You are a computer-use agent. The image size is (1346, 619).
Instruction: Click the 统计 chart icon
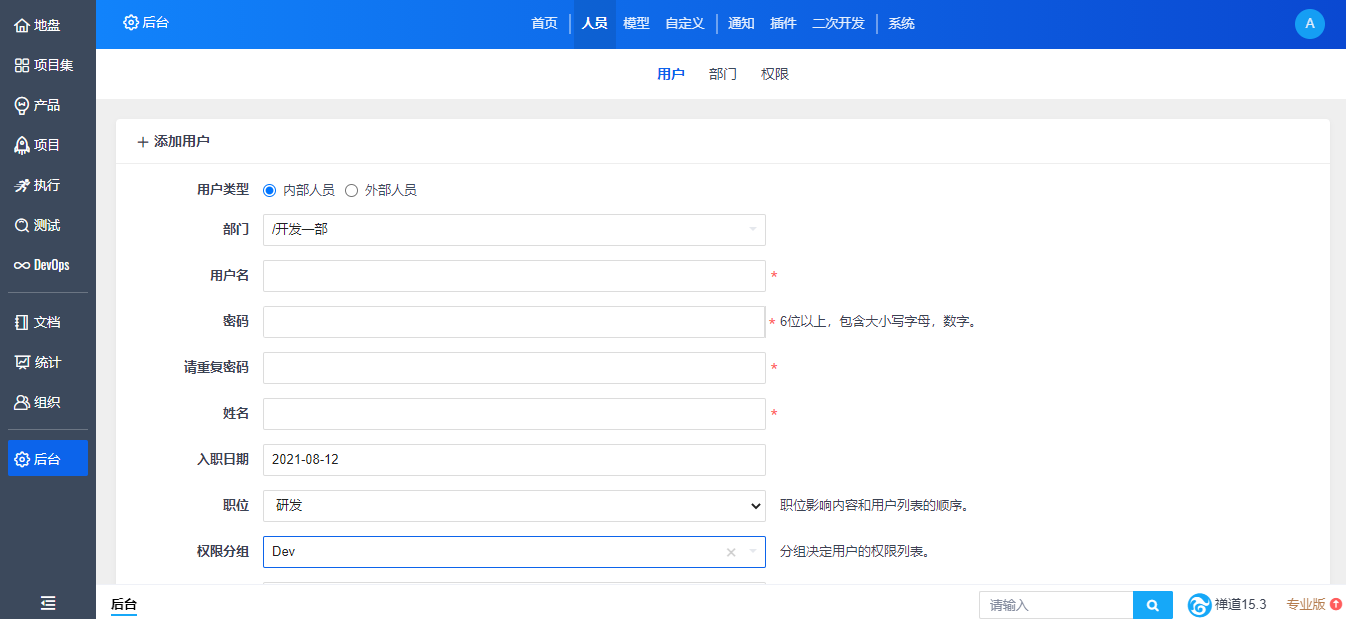pos(22,362)
